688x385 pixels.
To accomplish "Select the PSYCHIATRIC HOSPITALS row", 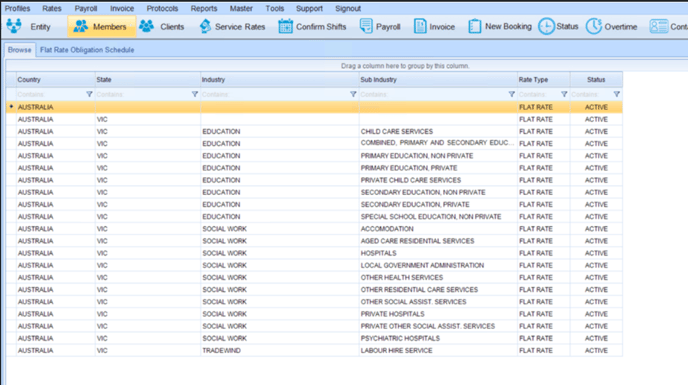I will (314, 338).
